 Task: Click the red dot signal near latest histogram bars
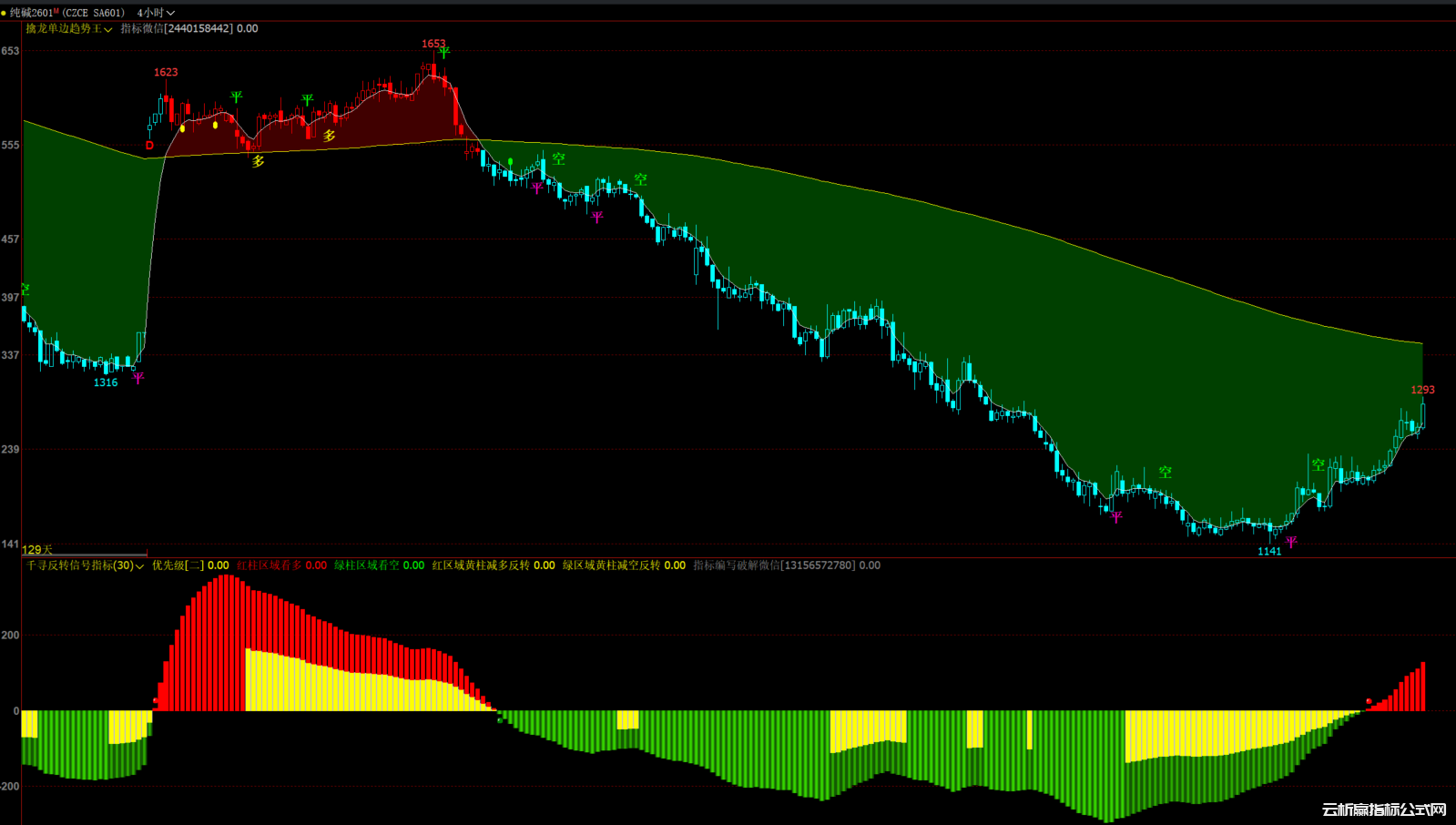click(x=1369, y=701)
